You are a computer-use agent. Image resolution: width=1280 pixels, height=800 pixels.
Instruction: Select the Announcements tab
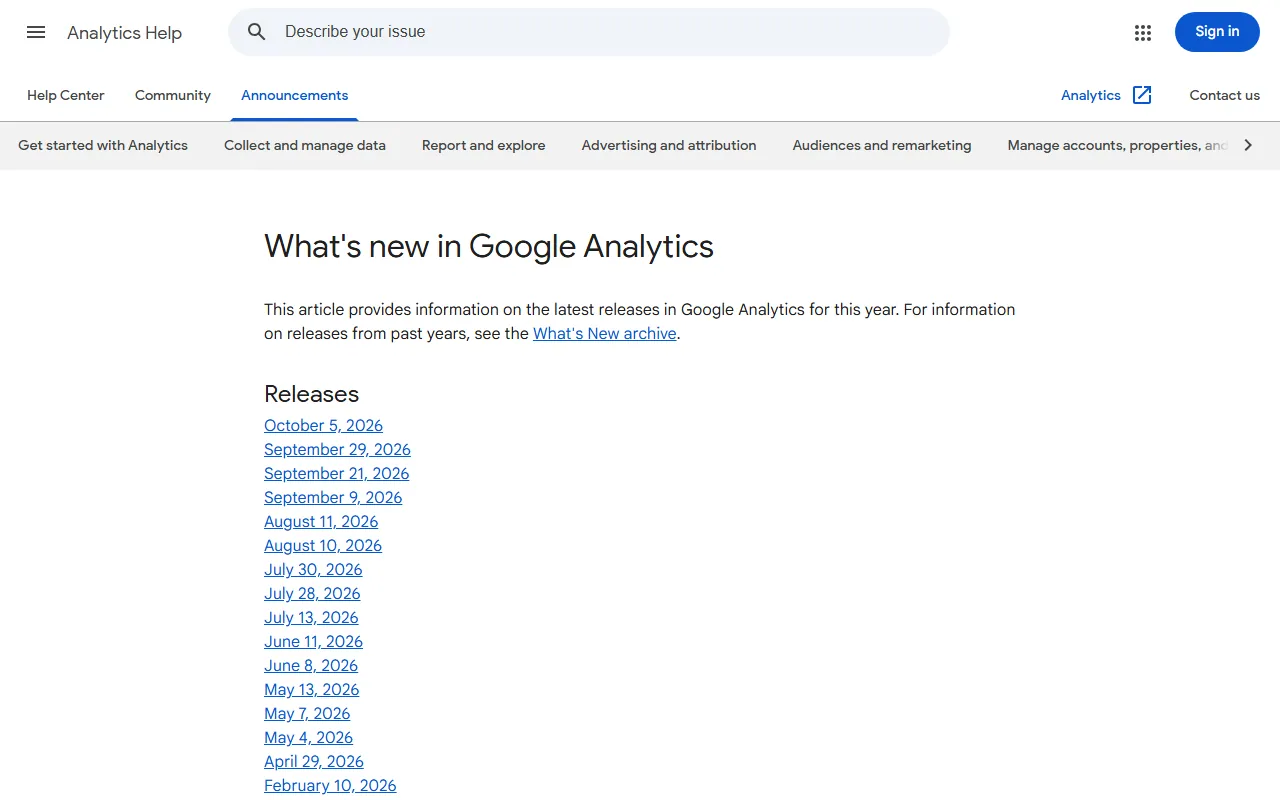295,95
